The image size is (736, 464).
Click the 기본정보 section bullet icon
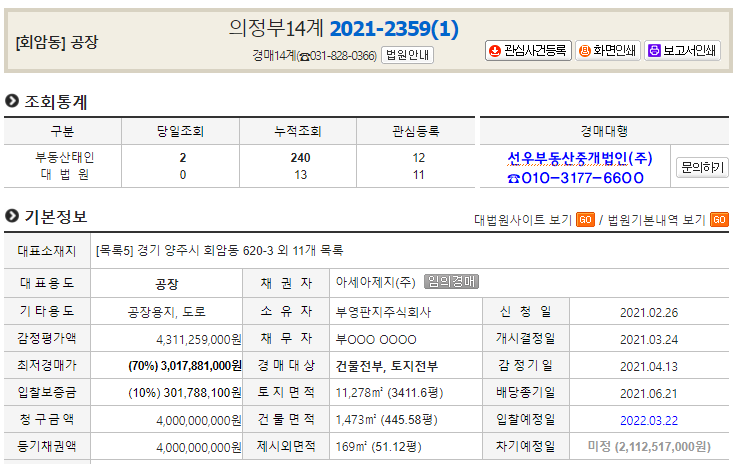coord(12,216)
